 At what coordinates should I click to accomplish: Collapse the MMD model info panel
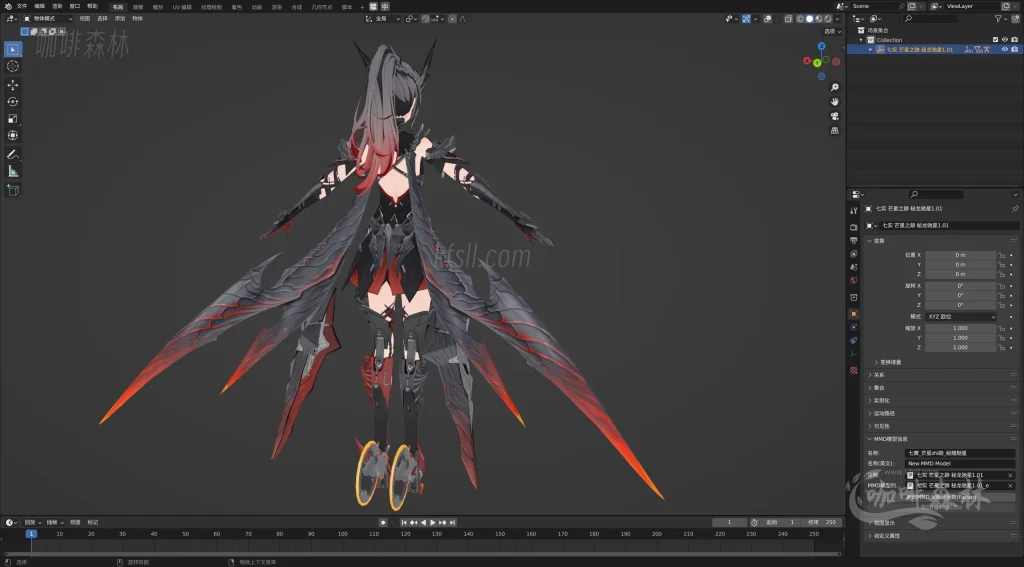coord(940,439)
